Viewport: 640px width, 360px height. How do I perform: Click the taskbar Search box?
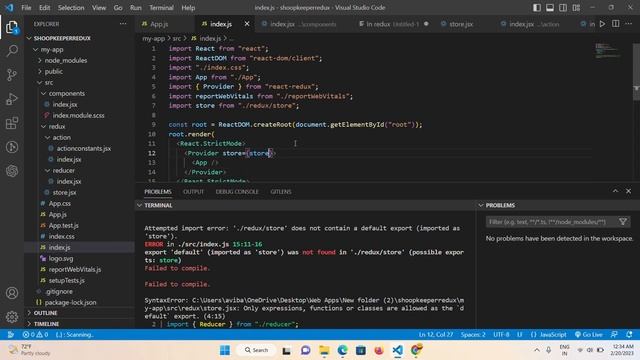(256, 350)
